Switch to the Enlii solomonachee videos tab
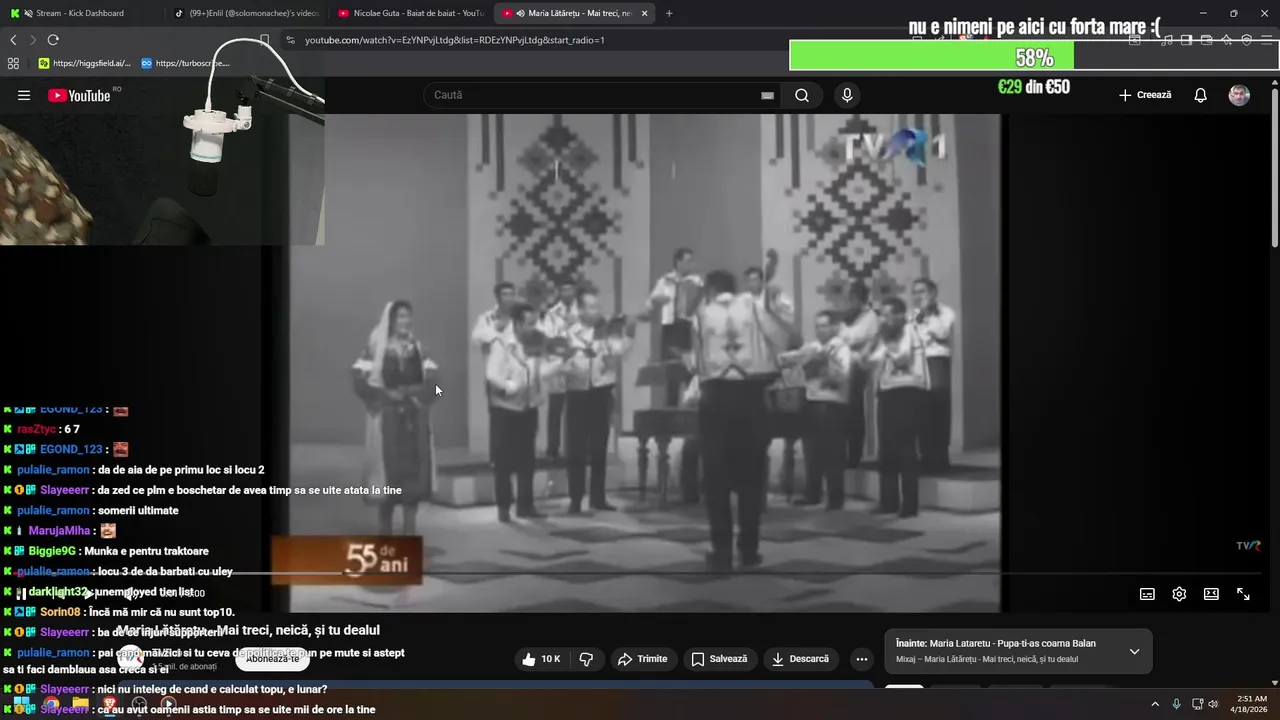The image size is (1280, 720). pyautogui.click(x=246, y=13)
